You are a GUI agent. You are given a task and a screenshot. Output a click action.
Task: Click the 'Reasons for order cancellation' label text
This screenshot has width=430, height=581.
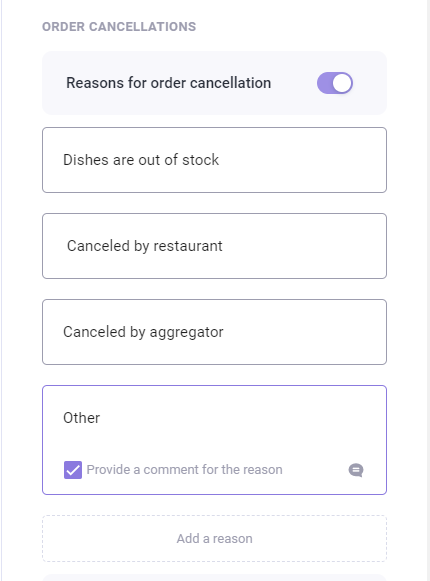169,83
